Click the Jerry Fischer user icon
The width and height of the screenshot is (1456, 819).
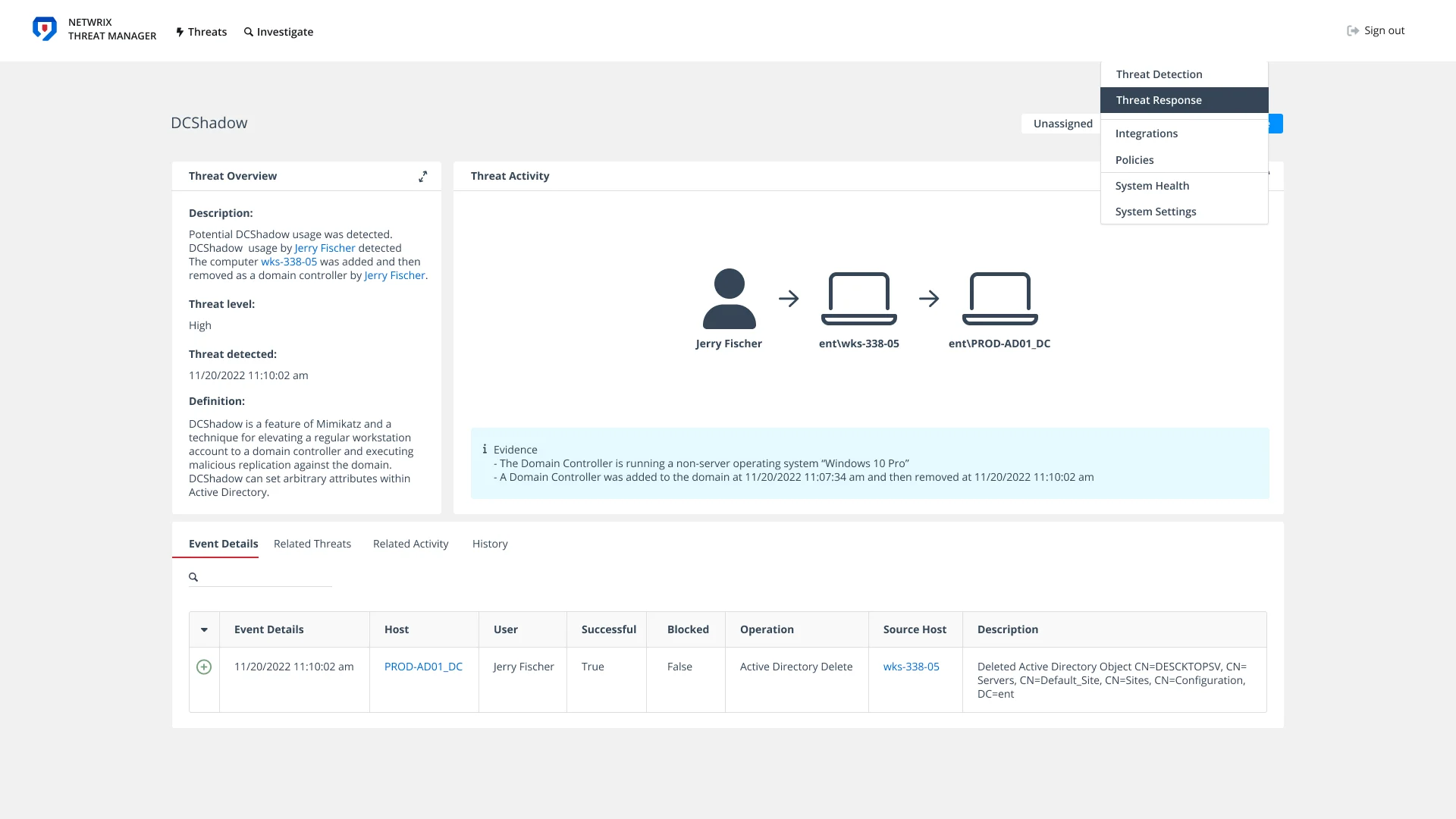coord(729,299)
